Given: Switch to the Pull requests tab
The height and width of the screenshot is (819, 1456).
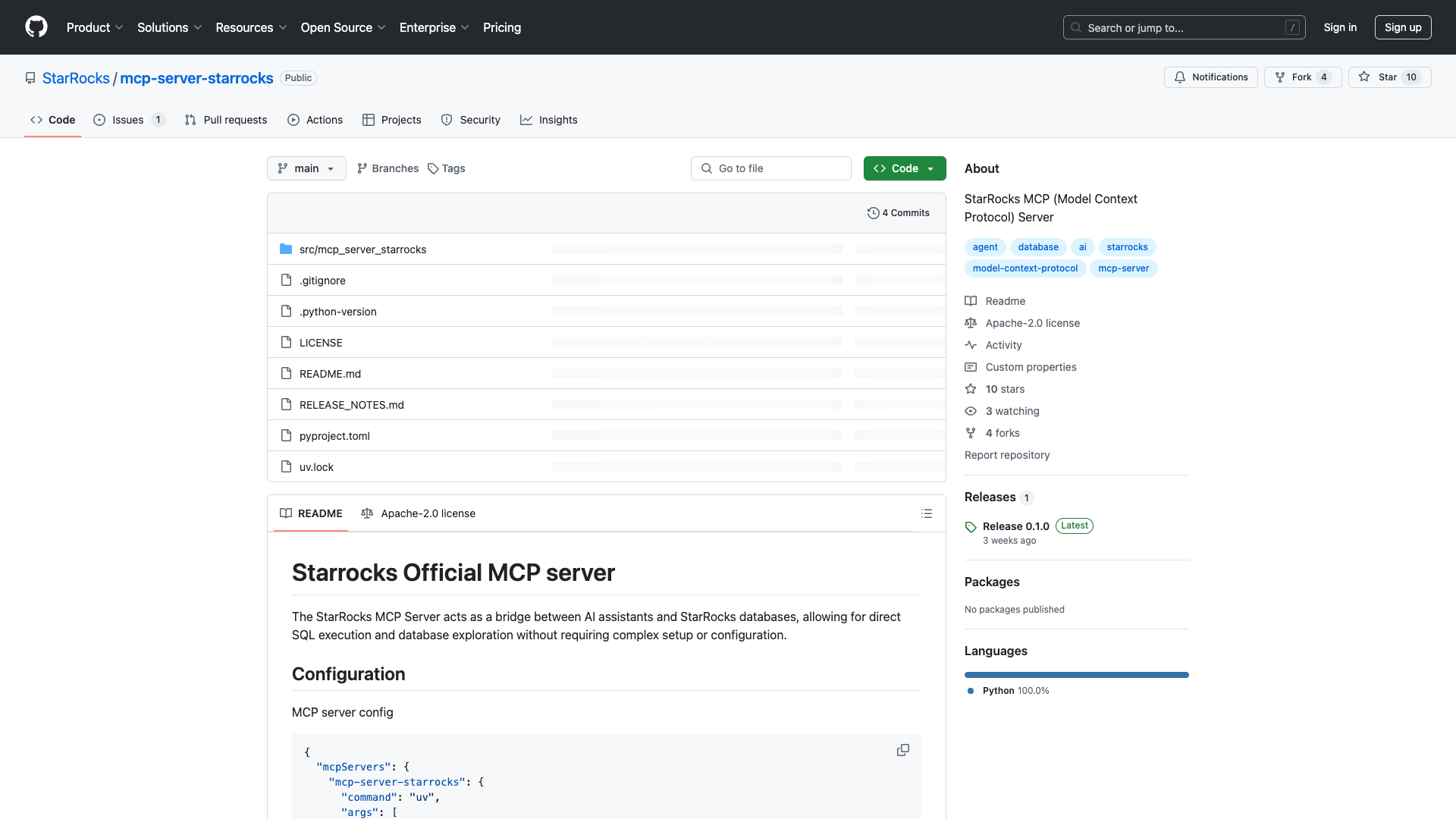Looking at the screenshot, I should pyautogui.click(x=225, y=120).
